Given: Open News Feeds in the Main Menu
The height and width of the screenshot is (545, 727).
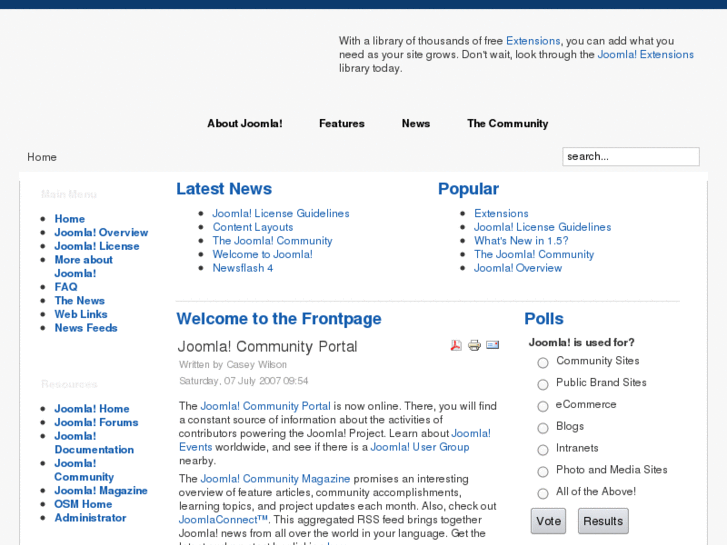Looking at the screenshot, I should [86, 327].
